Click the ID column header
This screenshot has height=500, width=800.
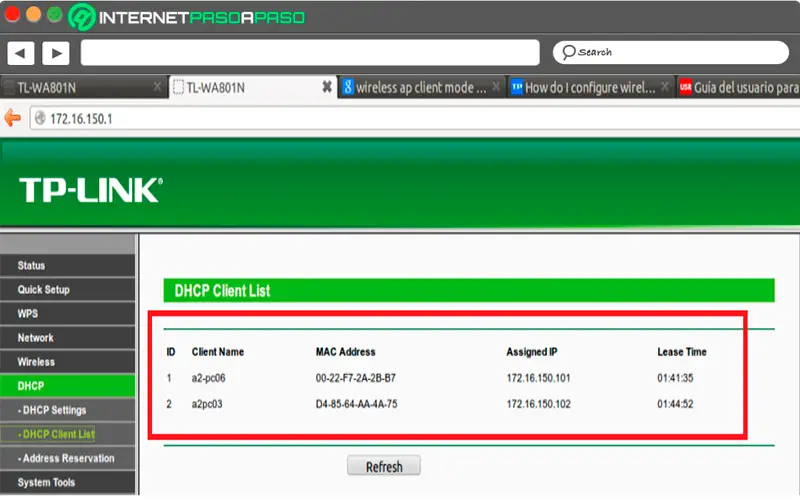click(x=171, y=352)
